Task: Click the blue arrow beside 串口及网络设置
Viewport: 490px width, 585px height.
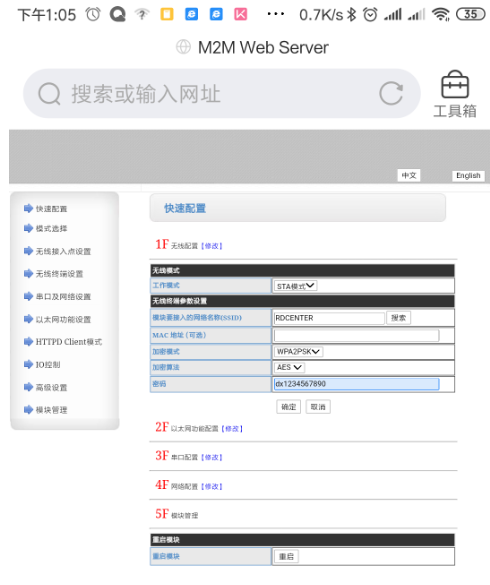Action: click(x=28, y=297)
